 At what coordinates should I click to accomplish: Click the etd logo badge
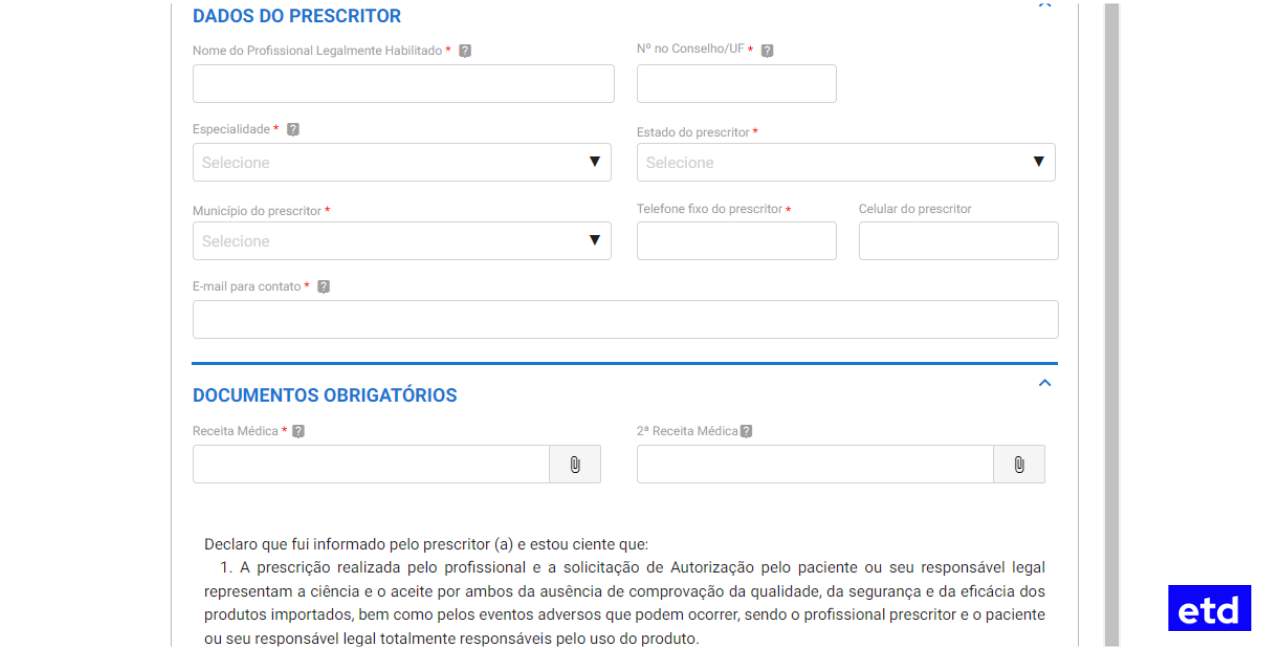click(x=1209, y=608)
